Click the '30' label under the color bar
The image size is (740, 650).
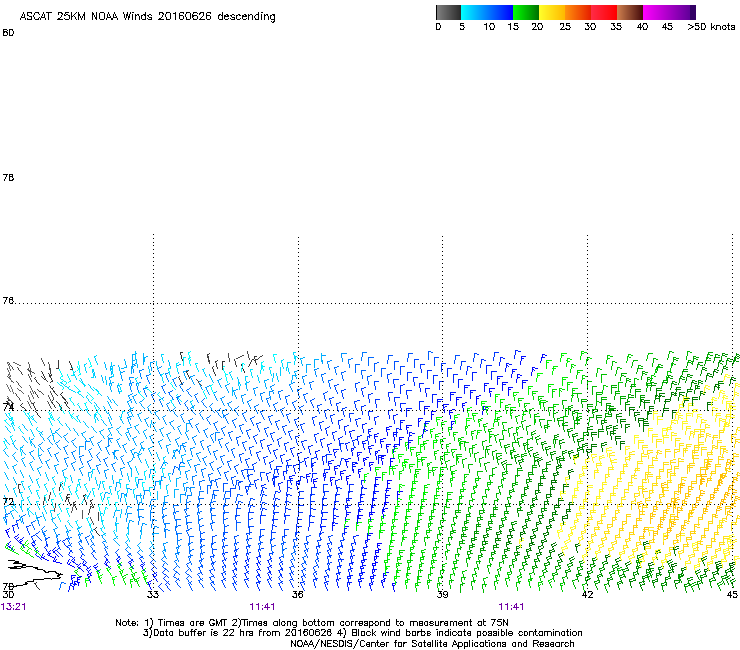pos(590,27)
